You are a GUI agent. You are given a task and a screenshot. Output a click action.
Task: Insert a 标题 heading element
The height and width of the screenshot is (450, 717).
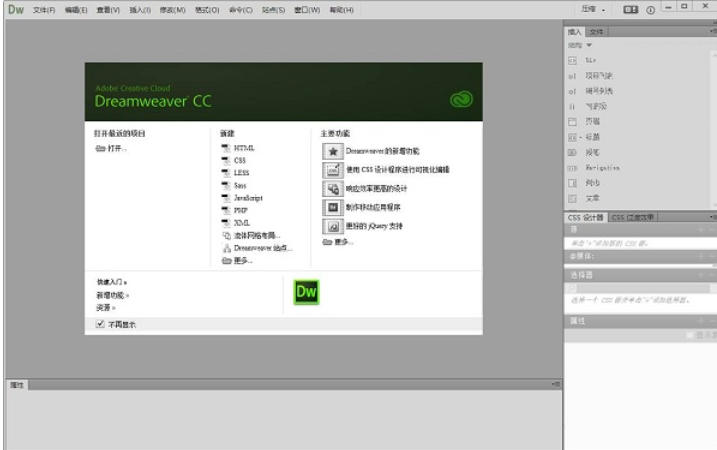point(583,137)
